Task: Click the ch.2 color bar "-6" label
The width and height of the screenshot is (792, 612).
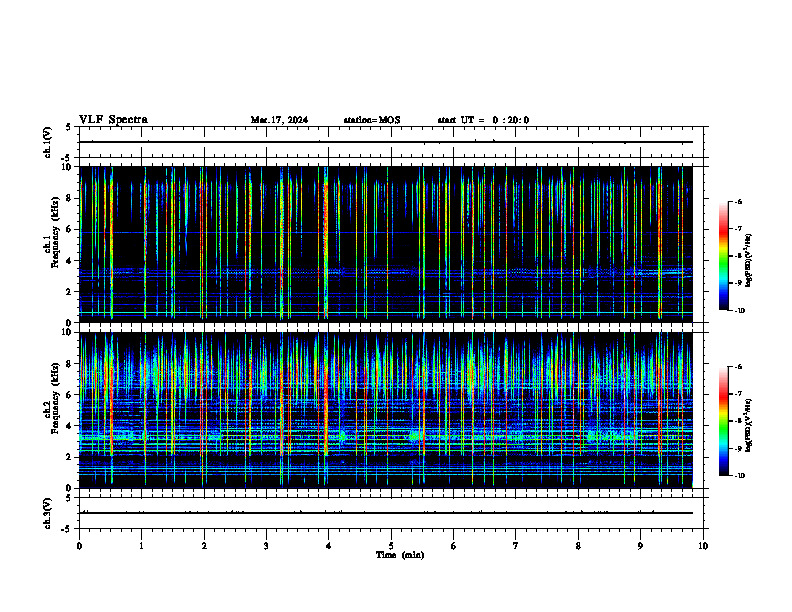Action: pyautogui.click(x=739, y=367)
